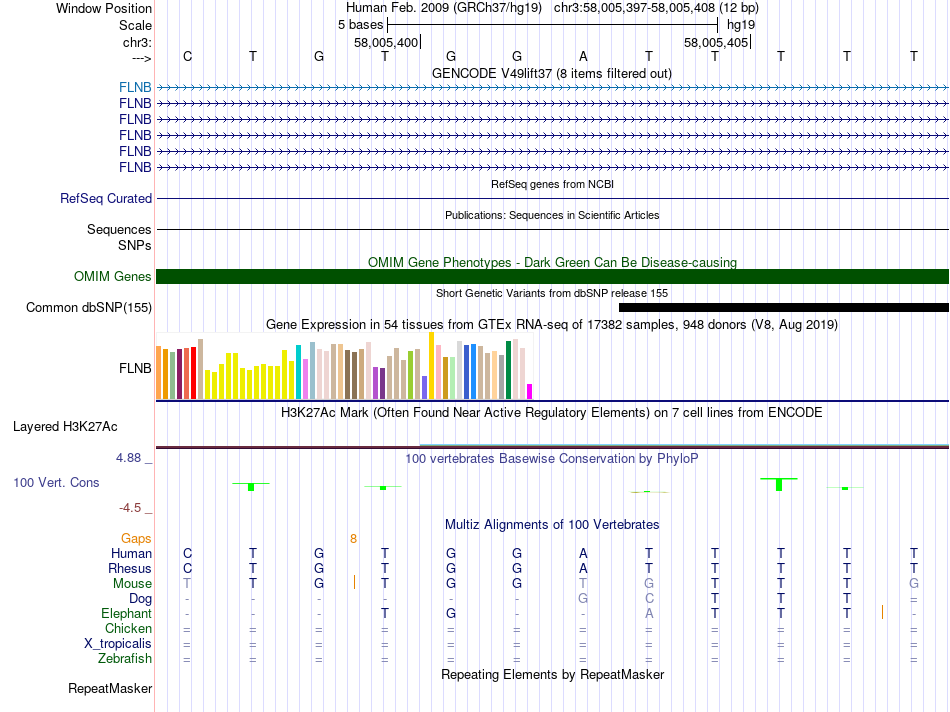Click the RepeatMasker track label
This screenshot has width=950, height=712.
point(110,688)
